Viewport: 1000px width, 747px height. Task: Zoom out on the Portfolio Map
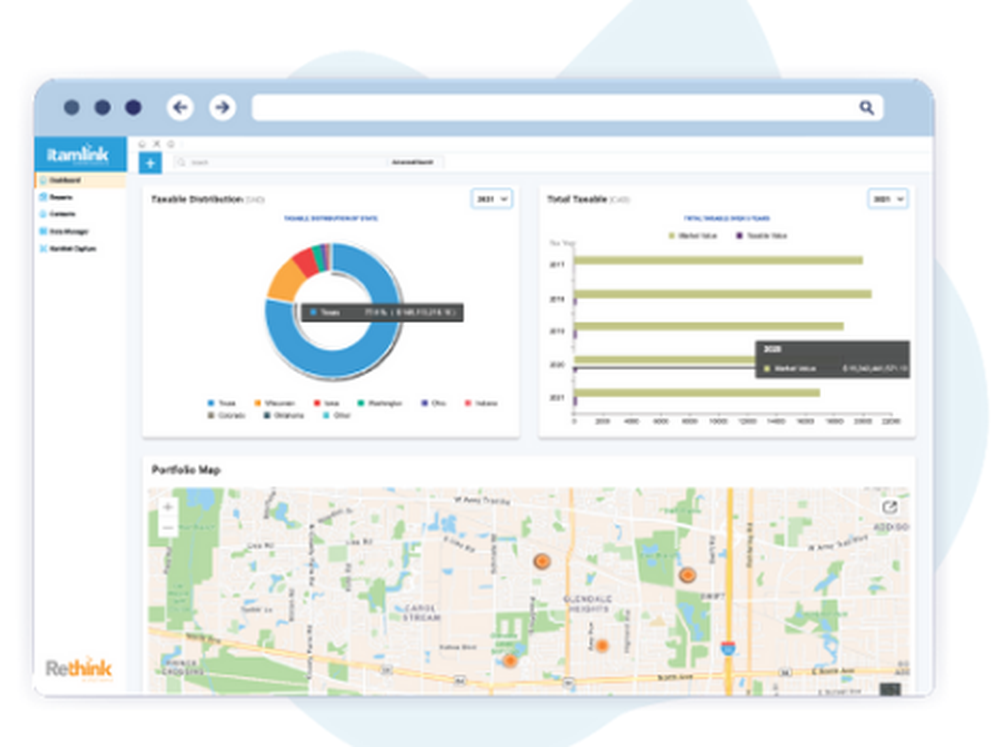(x=167, y=527)
